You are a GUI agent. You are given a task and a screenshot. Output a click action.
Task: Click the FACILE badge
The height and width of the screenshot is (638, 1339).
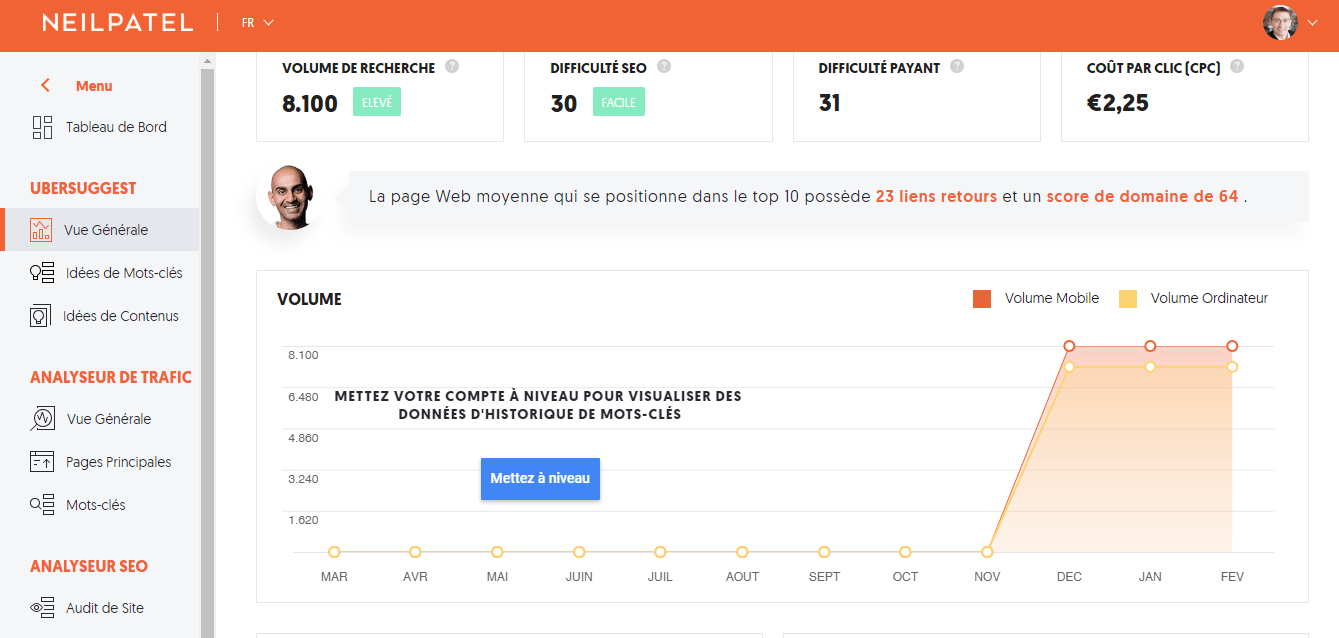[x=619, y=102]
